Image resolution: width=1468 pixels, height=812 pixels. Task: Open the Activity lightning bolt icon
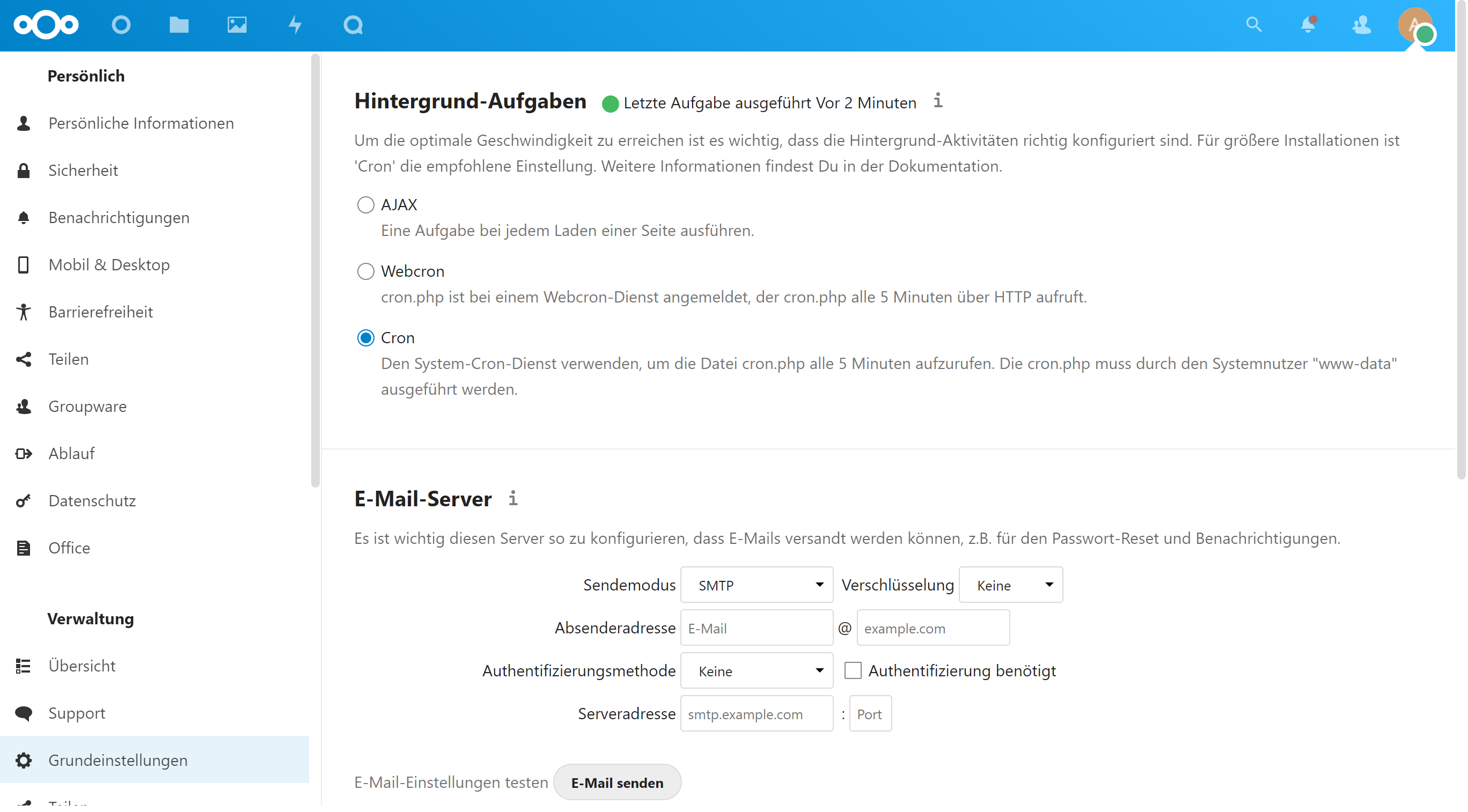(x=295, y=25)
